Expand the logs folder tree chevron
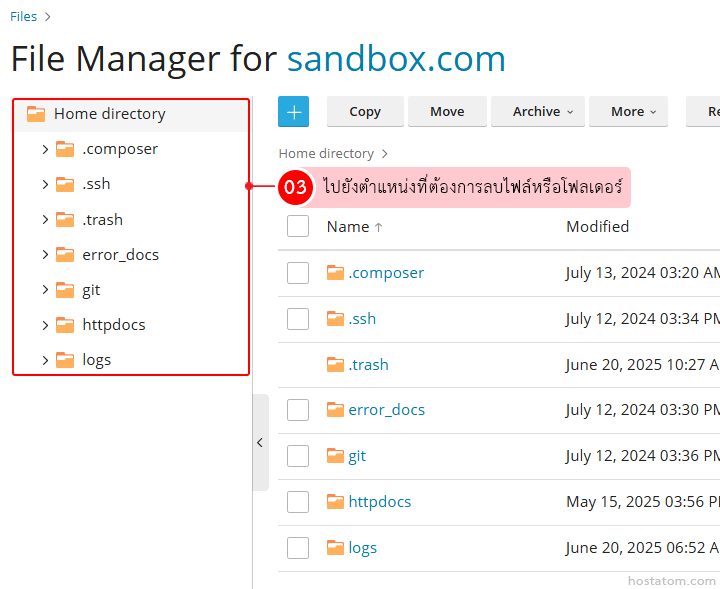Image resolution: width=720 pixels, height=589 pixels. click(45, 360)
